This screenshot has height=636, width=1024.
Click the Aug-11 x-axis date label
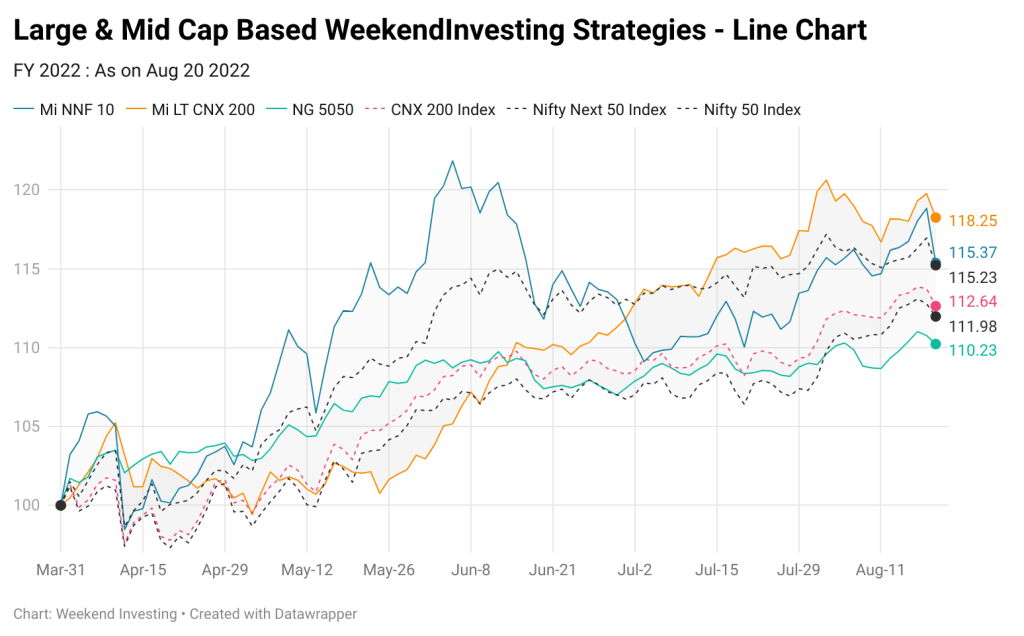[x=880, y=570]
